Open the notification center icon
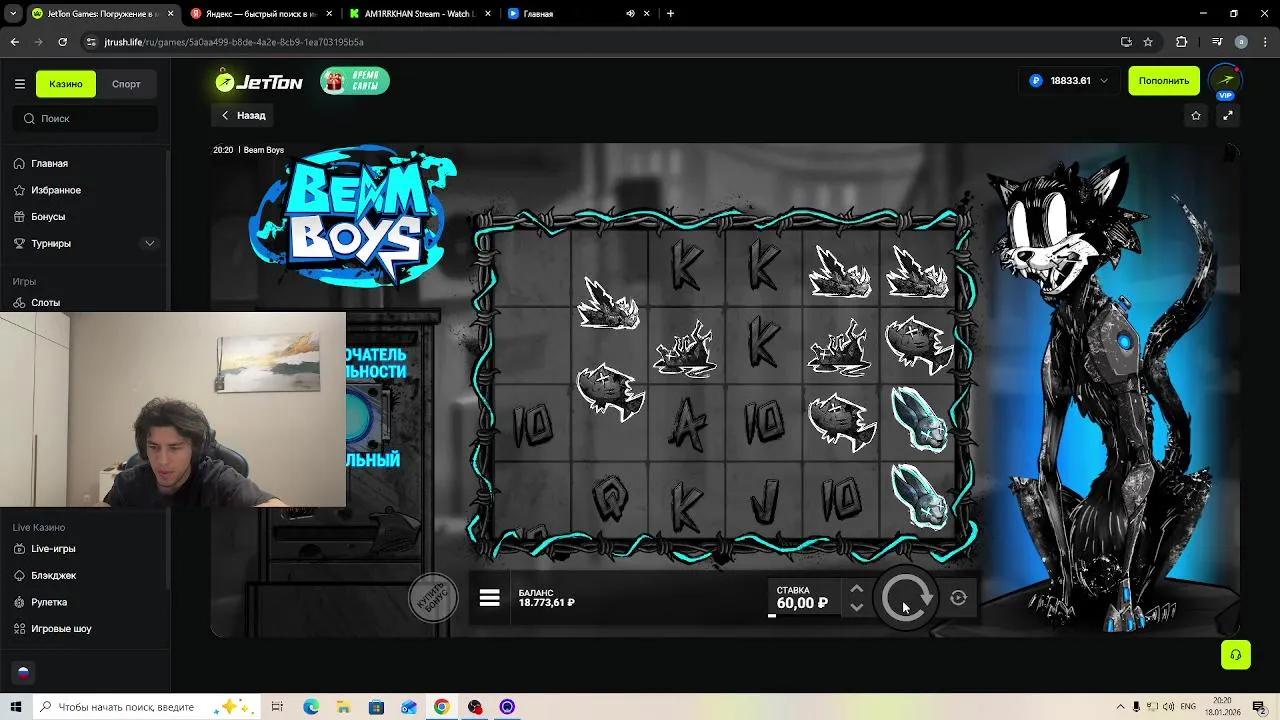 [1259, 707]
